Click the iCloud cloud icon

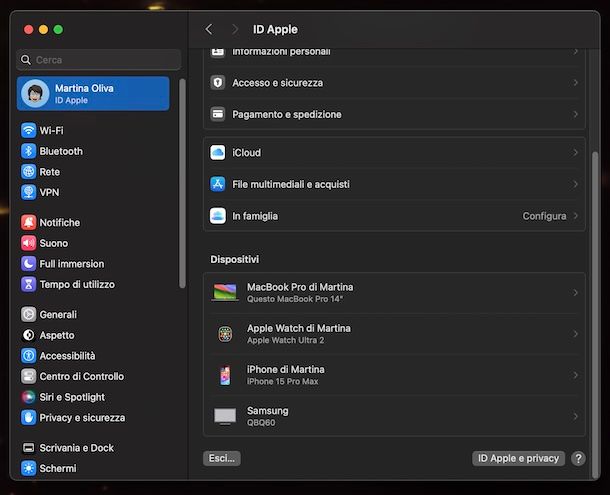coord(217,153)
